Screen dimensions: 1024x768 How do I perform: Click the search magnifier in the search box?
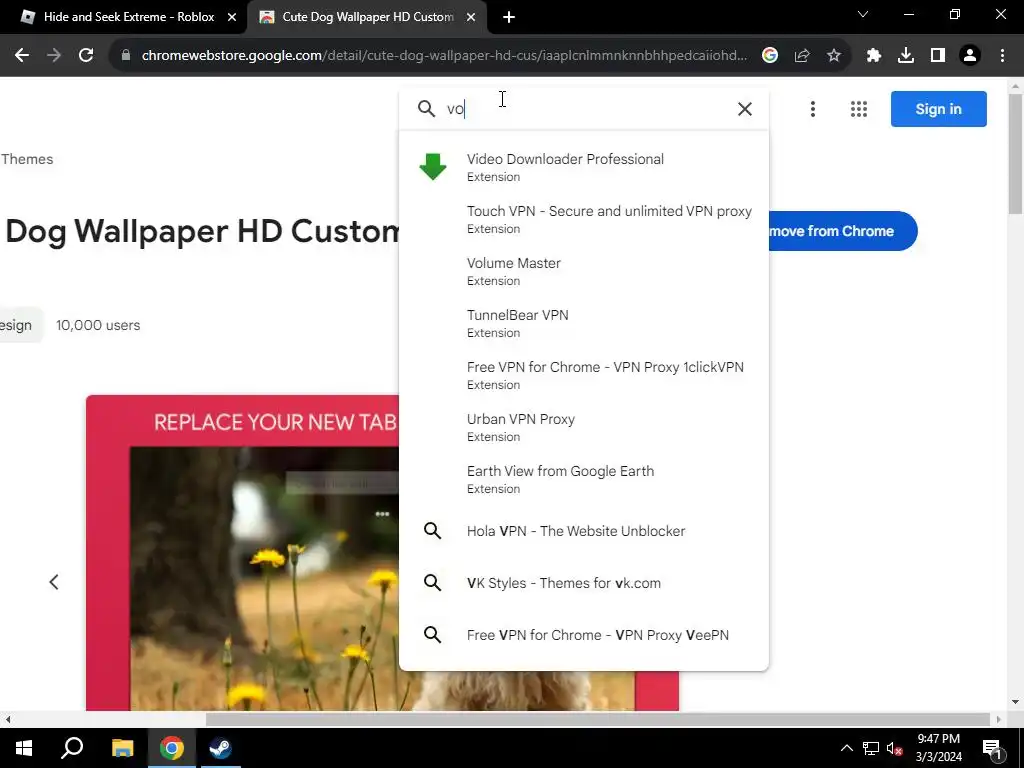426,109
